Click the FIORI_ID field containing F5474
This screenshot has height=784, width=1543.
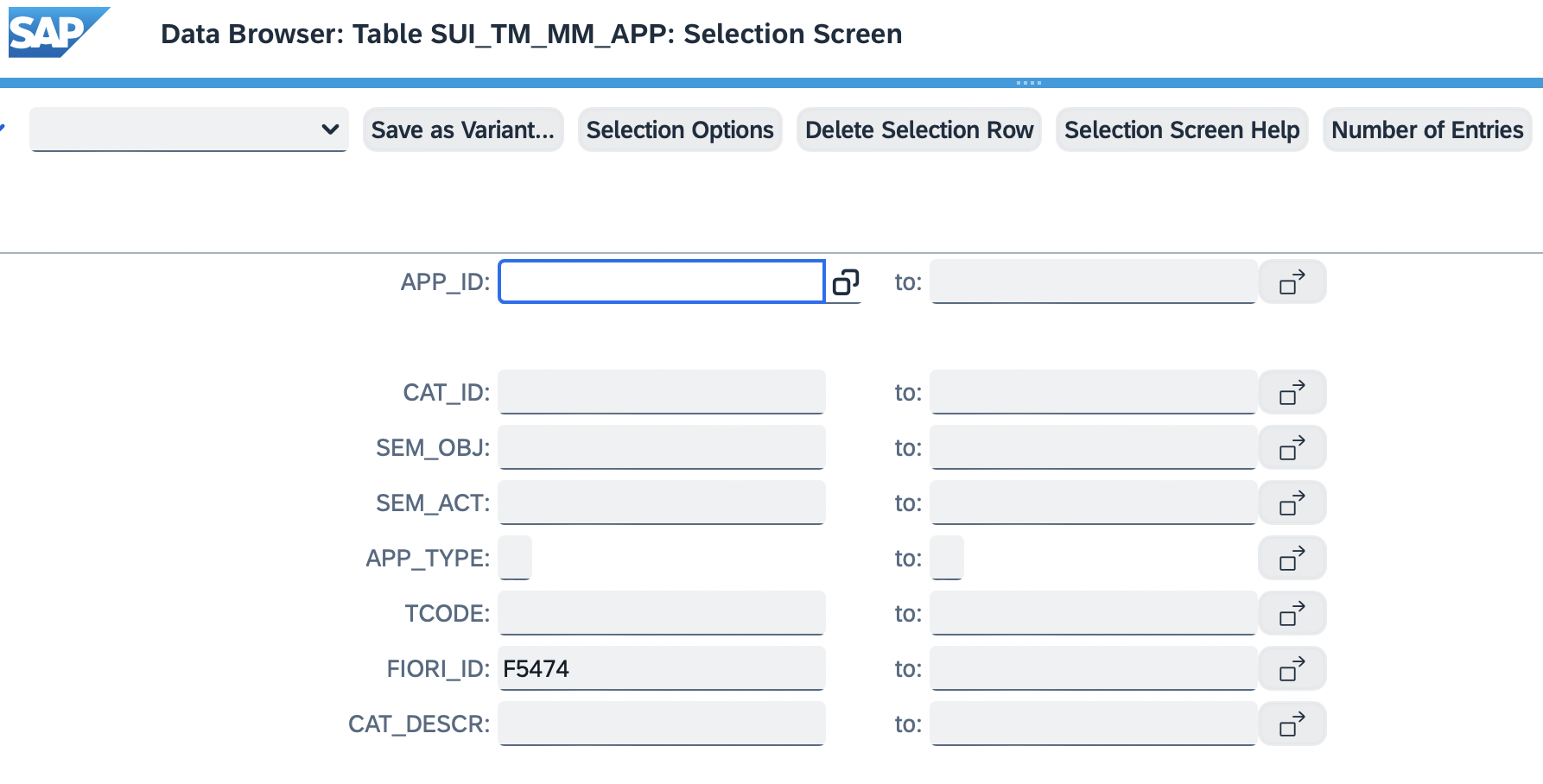pos(662,669)
